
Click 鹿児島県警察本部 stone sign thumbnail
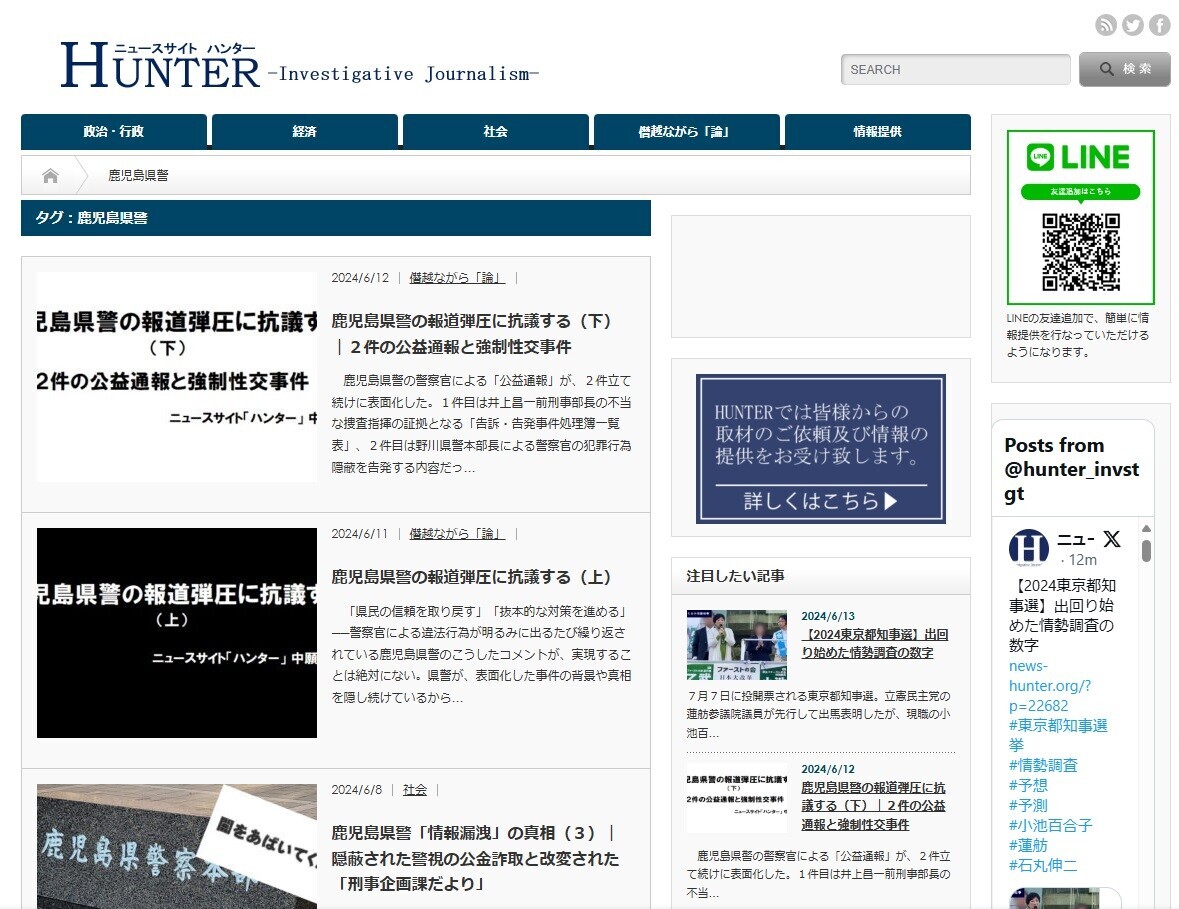pyautogui.click(x=177, y=847)
